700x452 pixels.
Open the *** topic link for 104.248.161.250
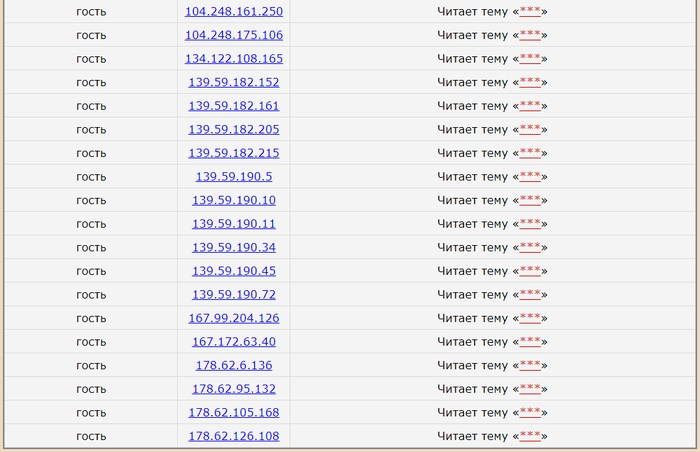coord(530,12)
